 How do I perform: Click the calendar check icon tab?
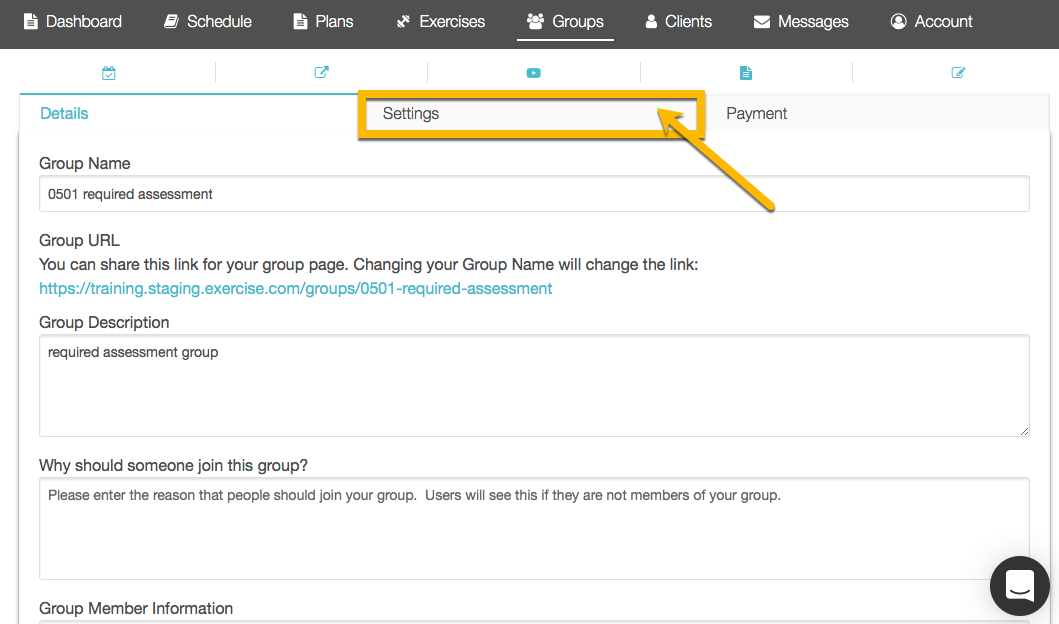pyautogui.click(x=109, y=73)
